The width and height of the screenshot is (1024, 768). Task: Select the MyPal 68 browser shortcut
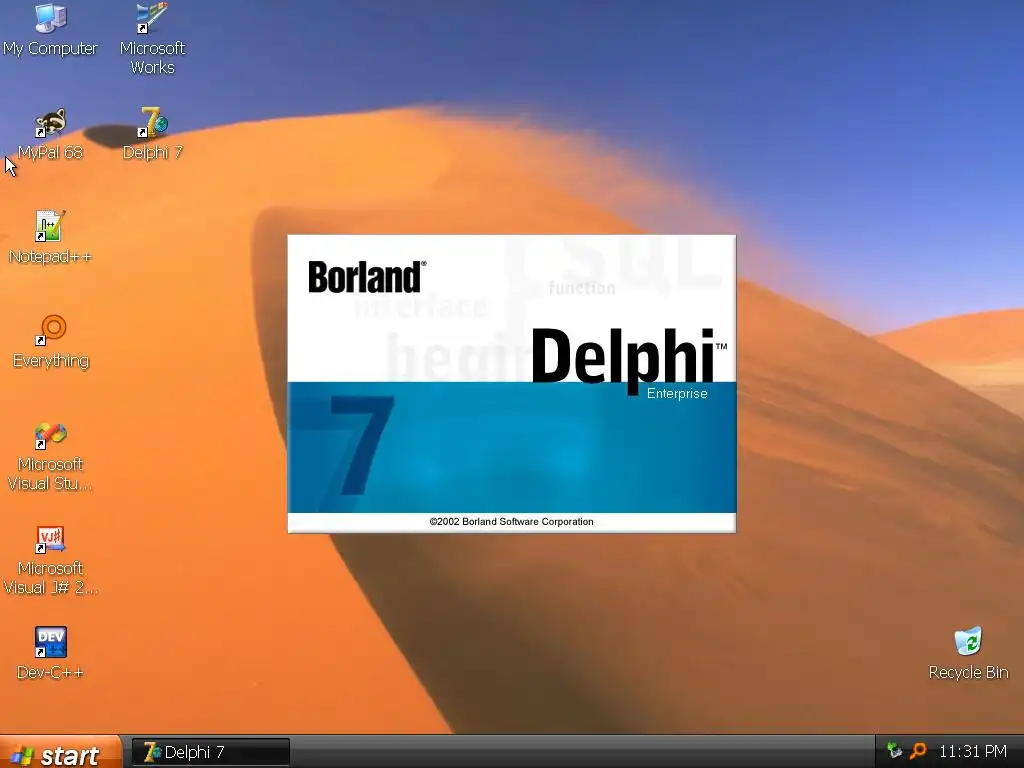50,135
